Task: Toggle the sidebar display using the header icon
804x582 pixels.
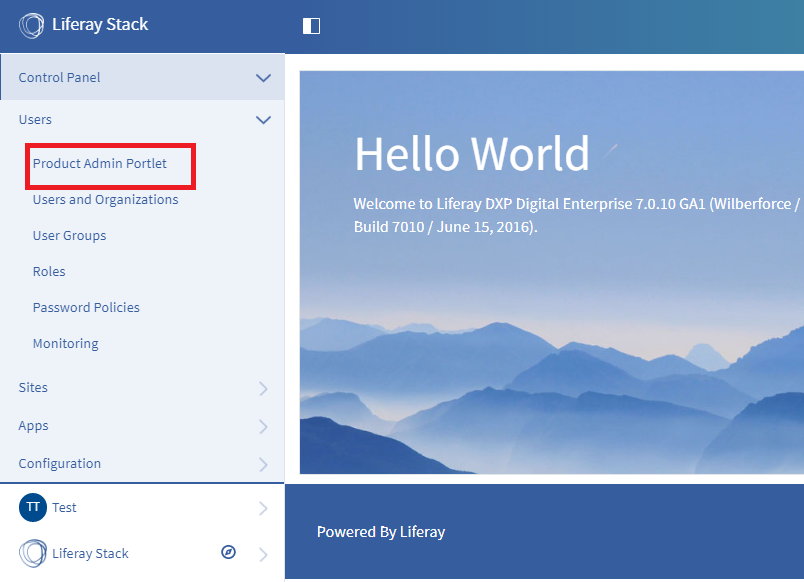Action: (x=310, y=26)
